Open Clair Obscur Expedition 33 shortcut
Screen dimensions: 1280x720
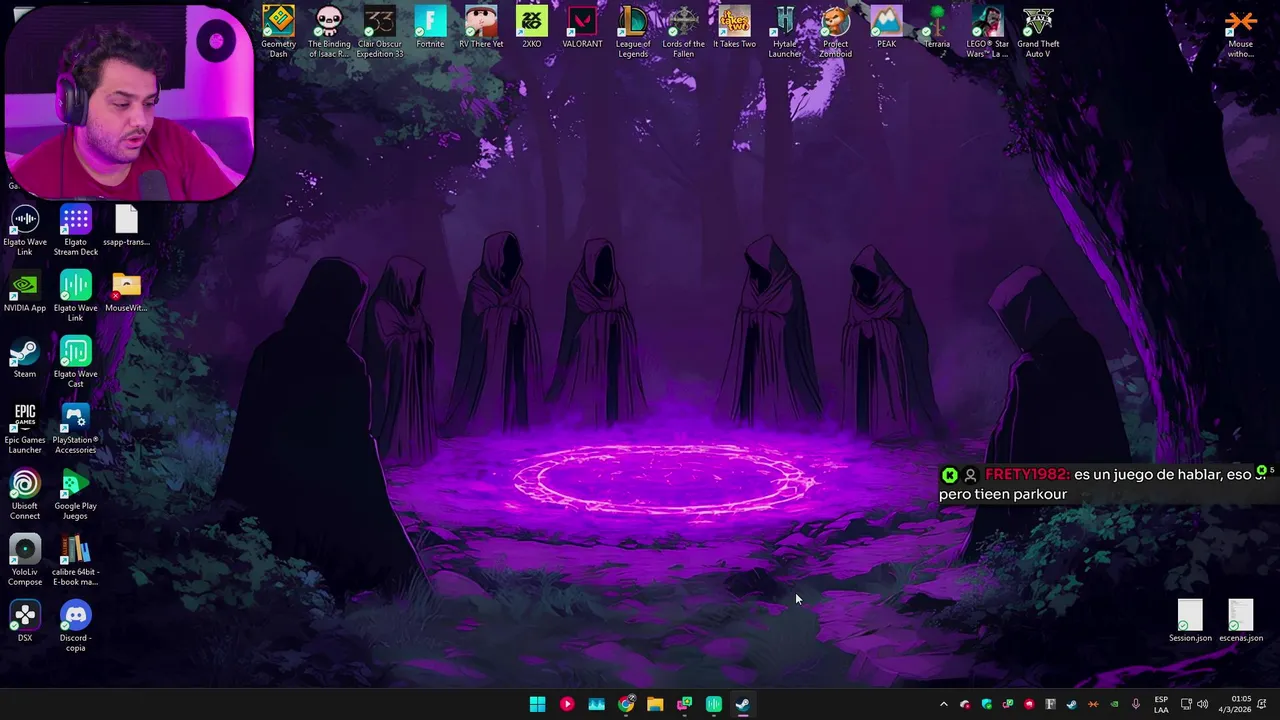(x=380, y=31)
